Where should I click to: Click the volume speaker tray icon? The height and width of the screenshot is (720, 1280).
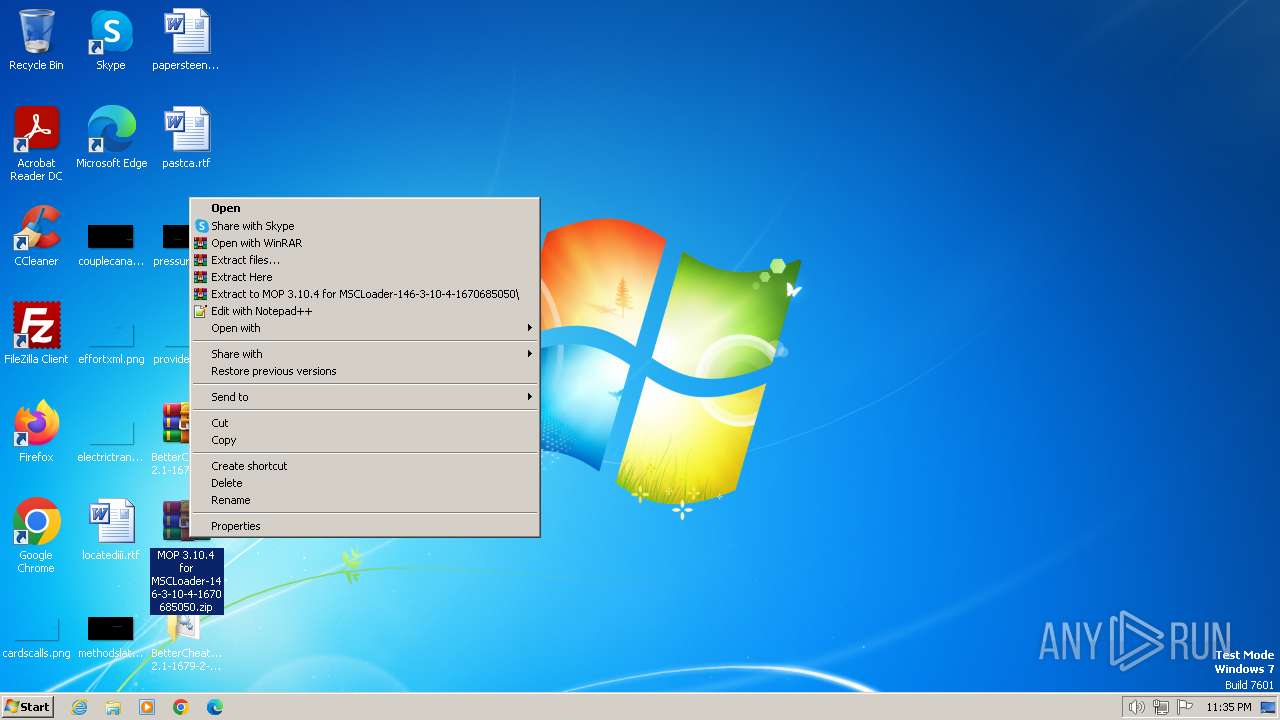pos(1136,707)
